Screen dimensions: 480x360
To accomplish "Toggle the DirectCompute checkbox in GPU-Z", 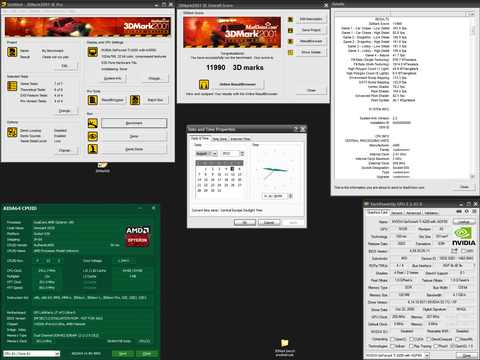I will pyautogui.click(x=428, y=339).
